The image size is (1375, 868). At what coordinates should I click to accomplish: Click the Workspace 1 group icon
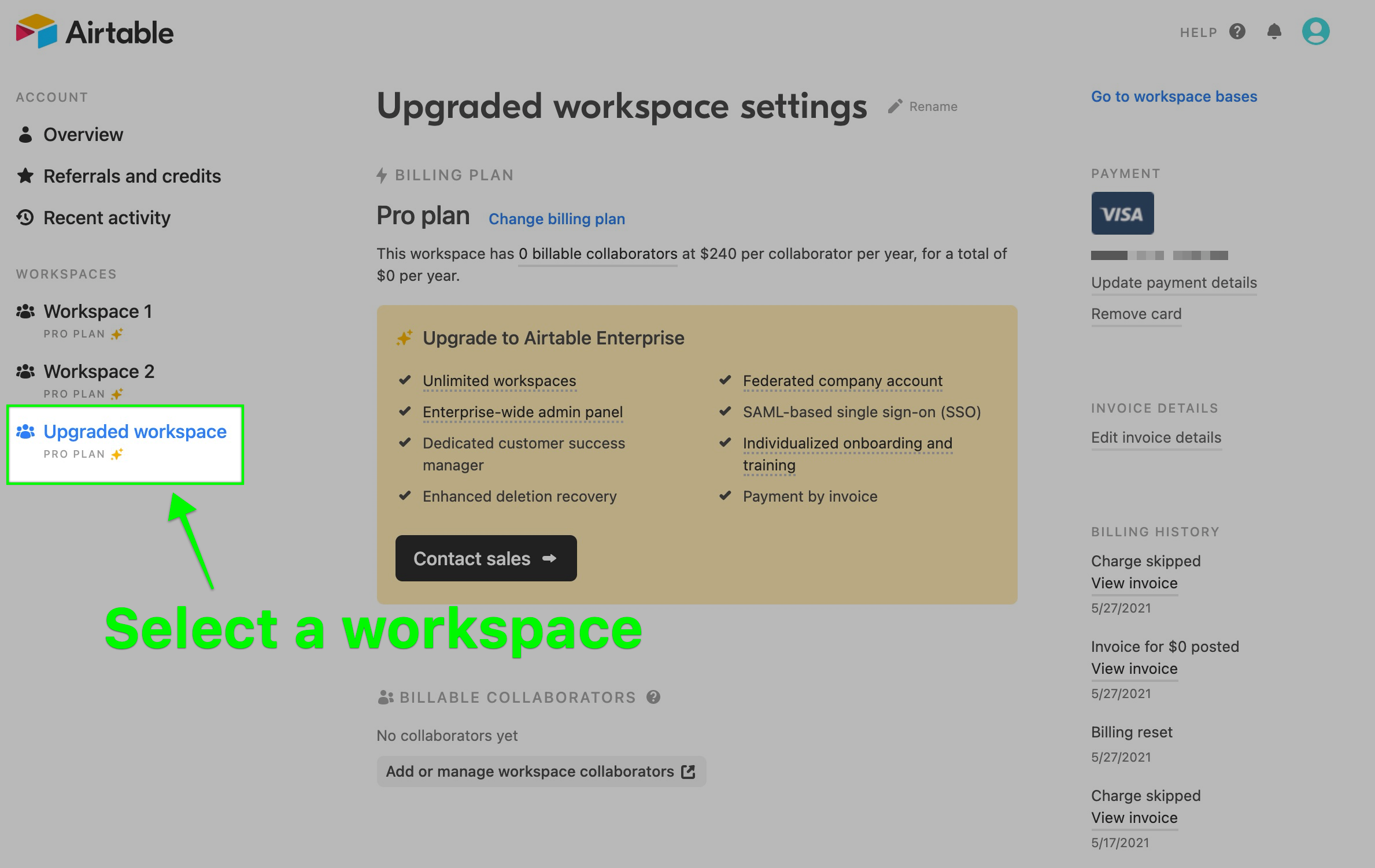(x=25, y=311)
